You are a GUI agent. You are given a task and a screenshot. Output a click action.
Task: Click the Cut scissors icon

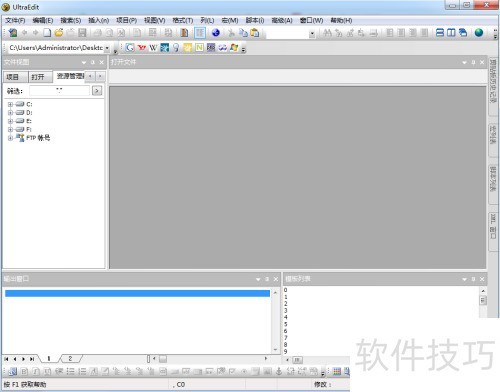point(231,33)
